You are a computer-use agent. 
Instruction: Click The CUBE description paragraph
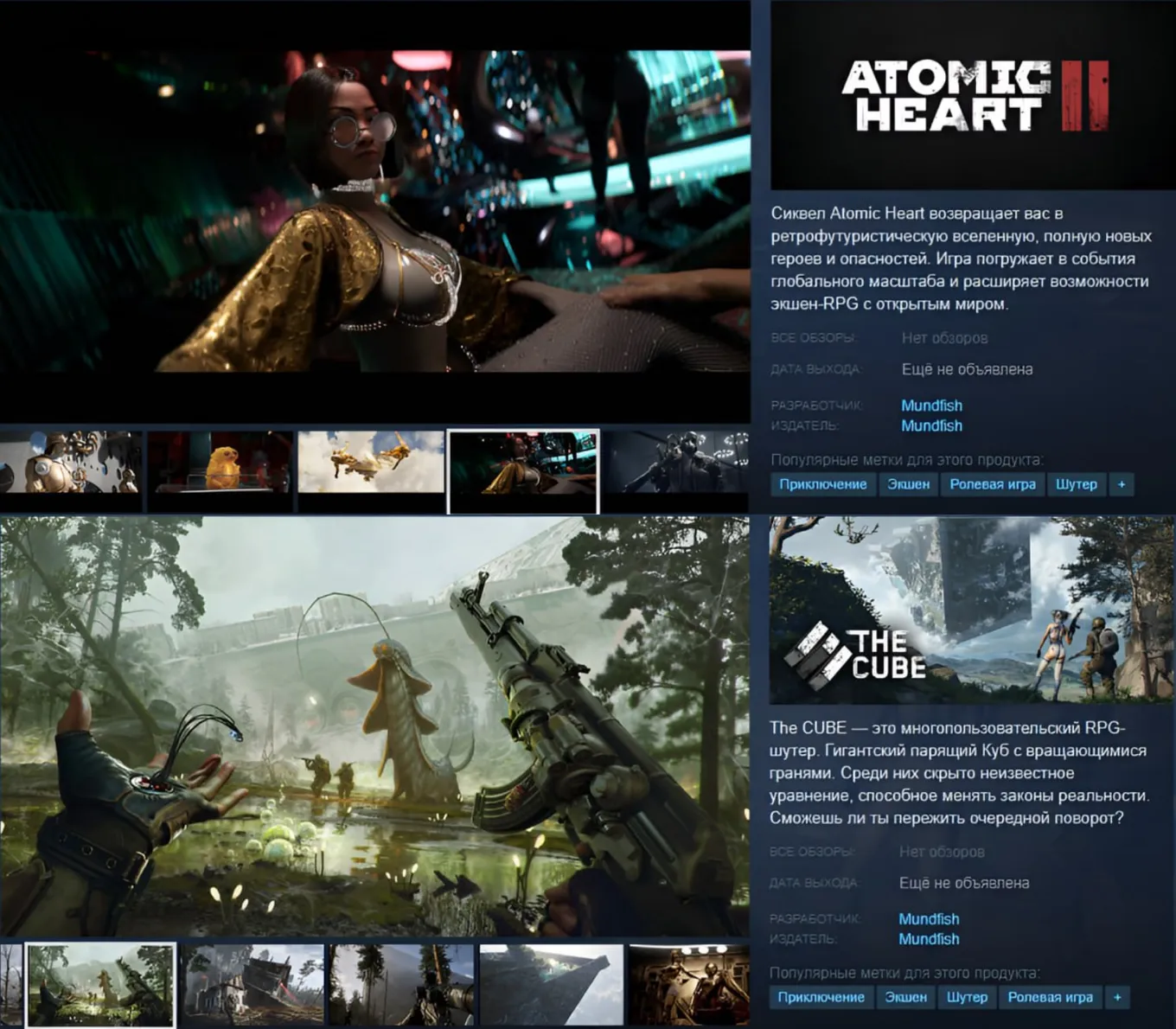[x=960, y=773]
